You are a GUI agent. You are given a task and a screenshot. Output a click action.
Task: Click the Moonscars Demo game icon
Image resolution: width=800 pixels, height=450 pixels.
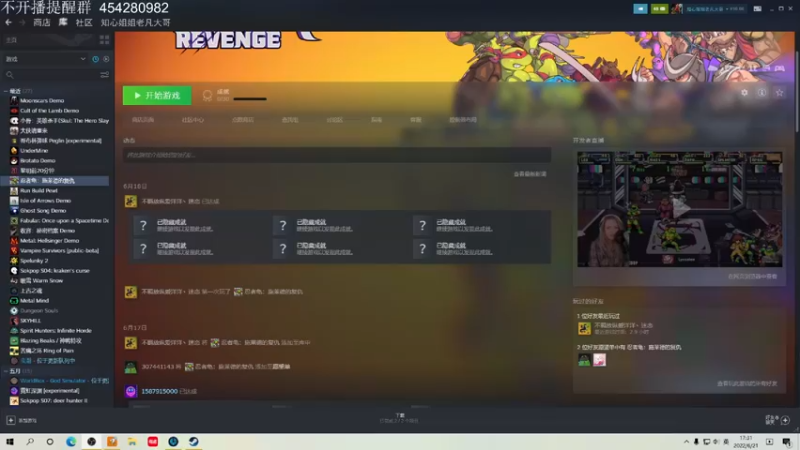(x=14, y=101)
